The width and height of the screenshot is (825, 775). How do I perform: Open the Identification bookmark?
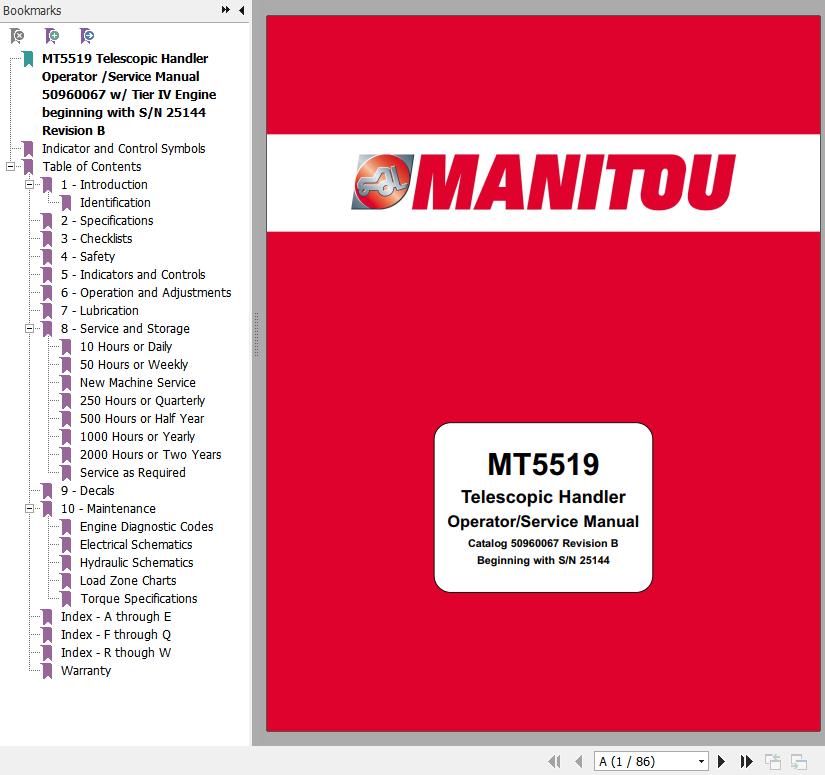(115, 202)
